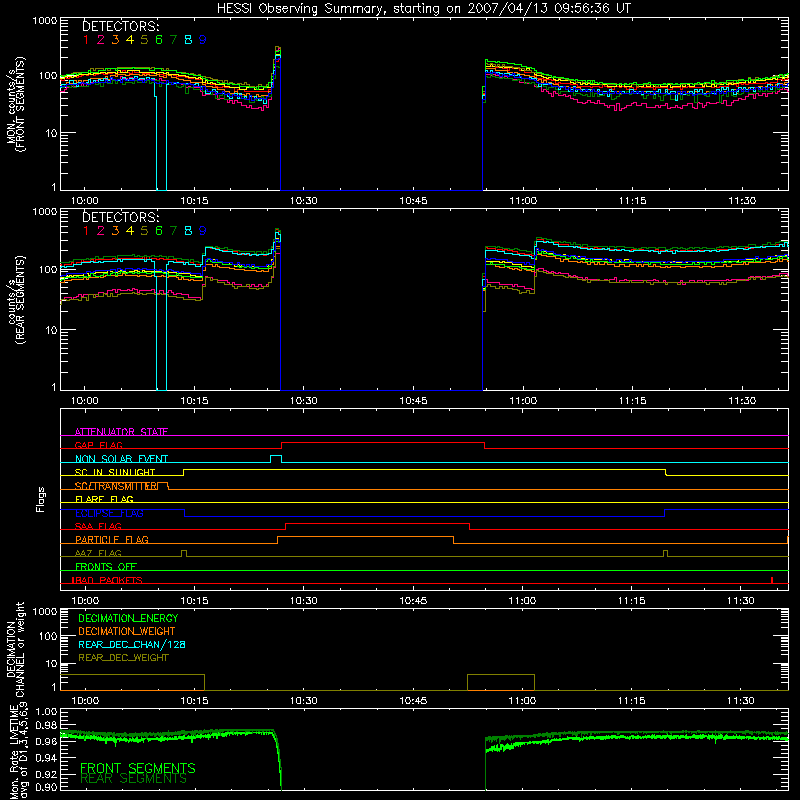
Task: Select yellow detector number 4 in front segments legend
Action: pyautogui.click(x=130, y=40)
